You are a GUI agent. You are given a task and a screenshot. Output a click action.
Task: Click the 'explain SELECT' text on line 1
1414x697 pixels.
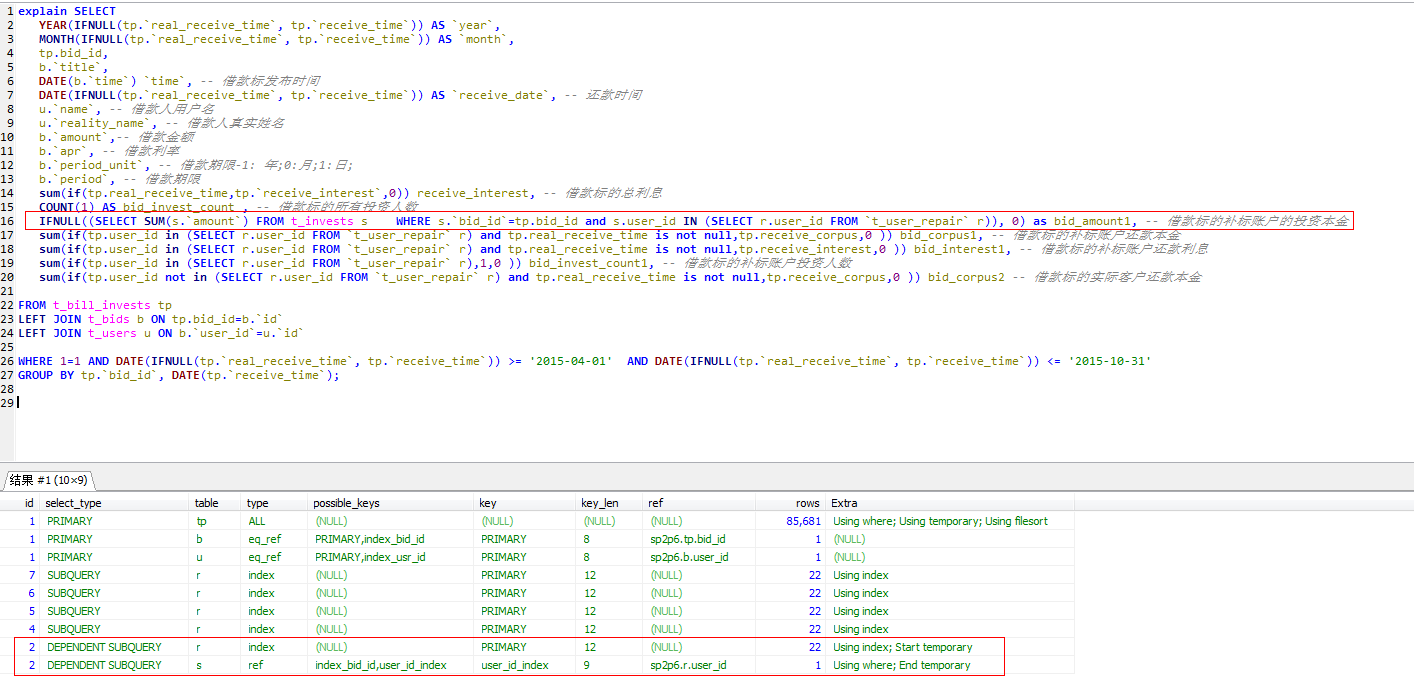[x=66, y=11]
